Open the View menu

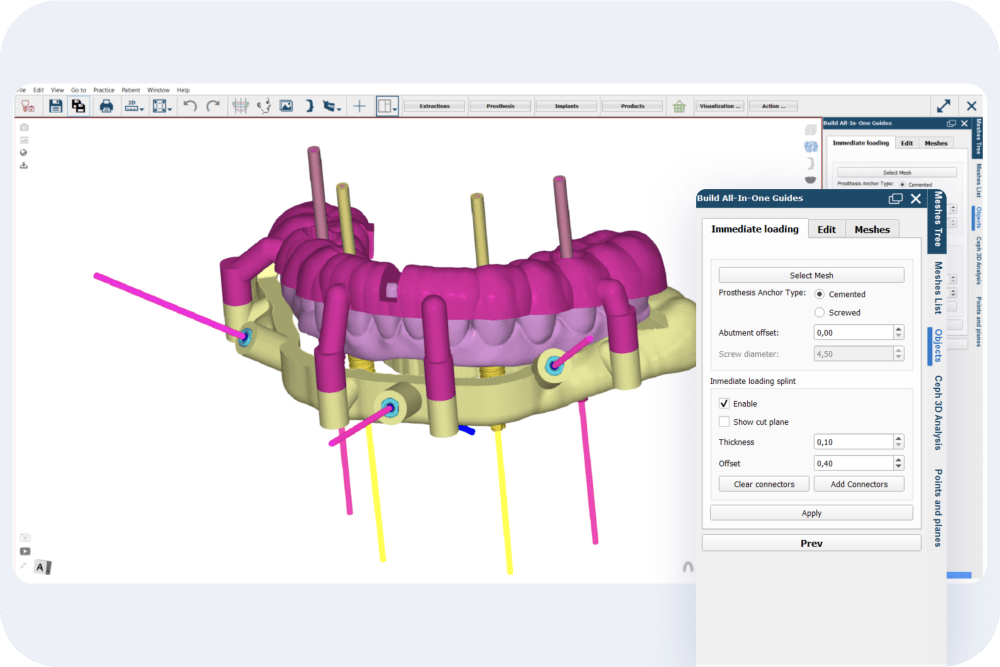point(57,90)
